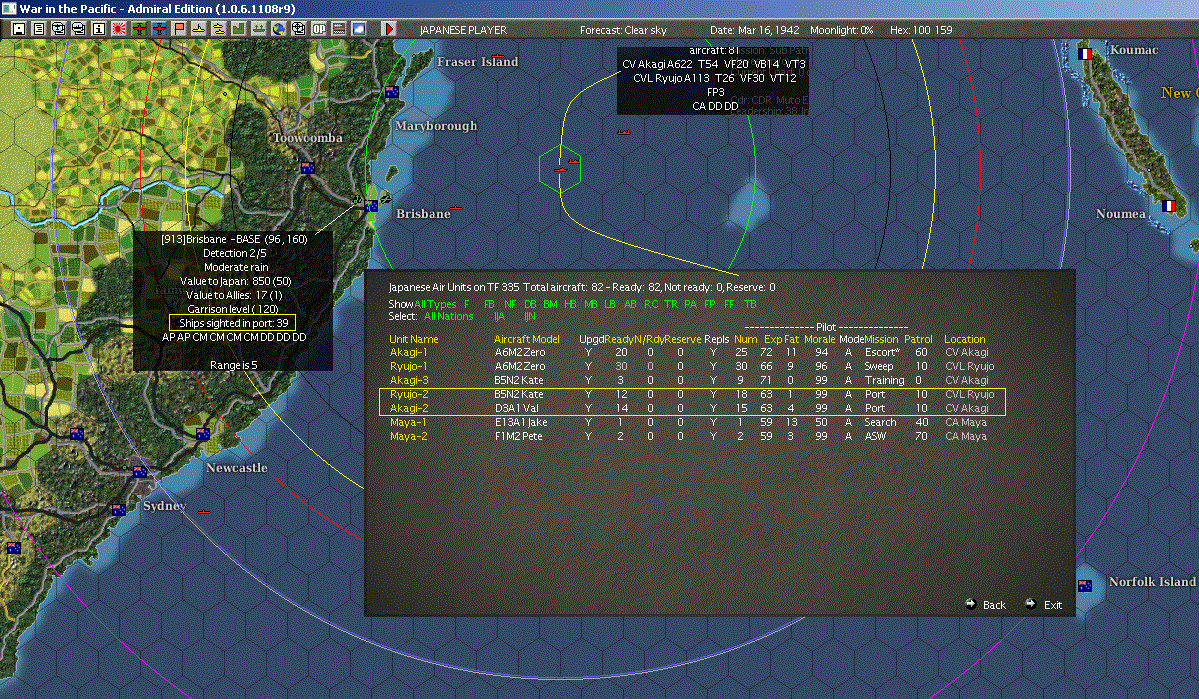Viewport: 1199px width, 699px height.
Task: Open the Akagi-3 air unit
Action: click(409, 380)
